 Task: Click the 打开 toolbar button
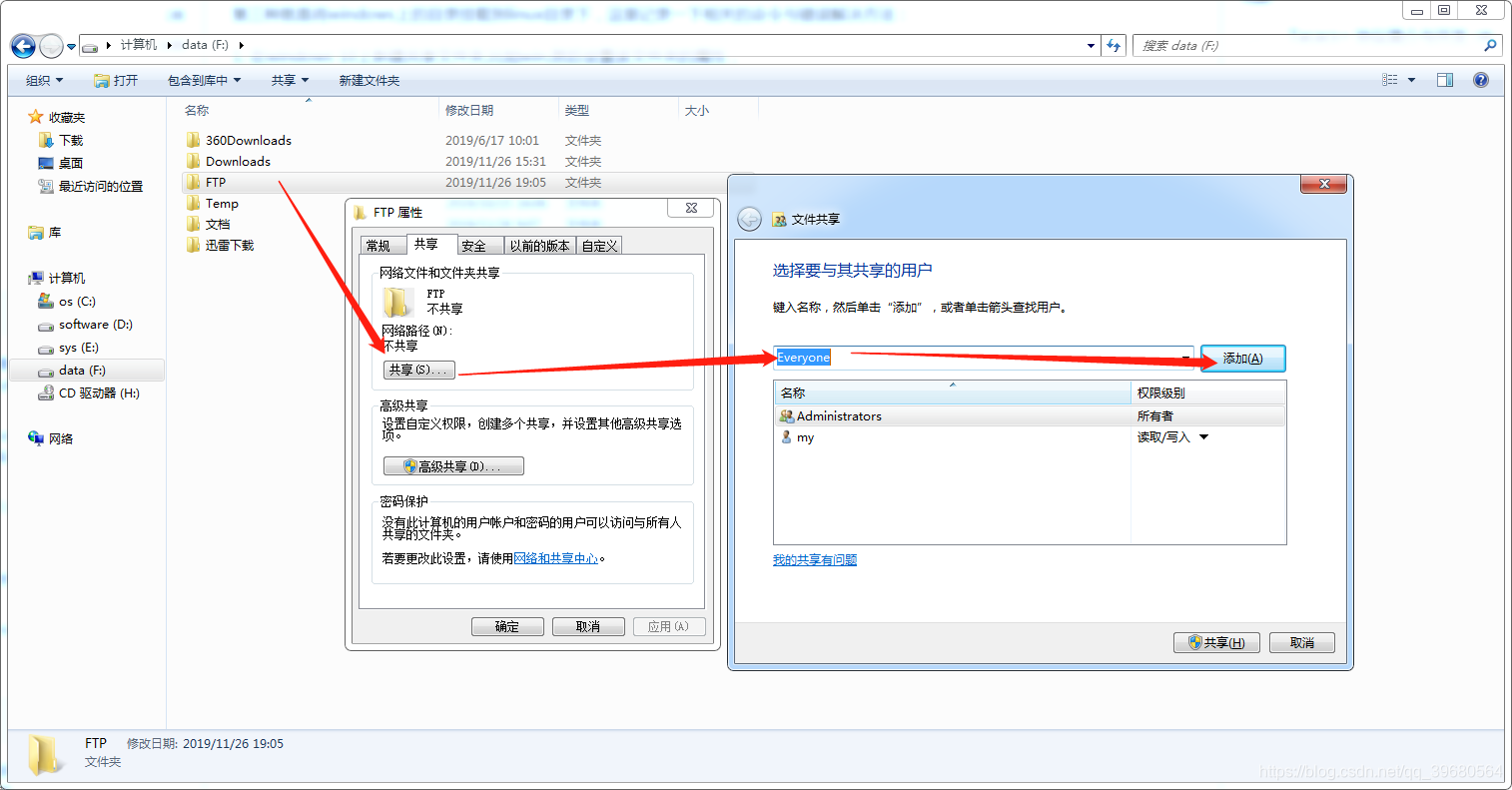click(x=116, y=80)
